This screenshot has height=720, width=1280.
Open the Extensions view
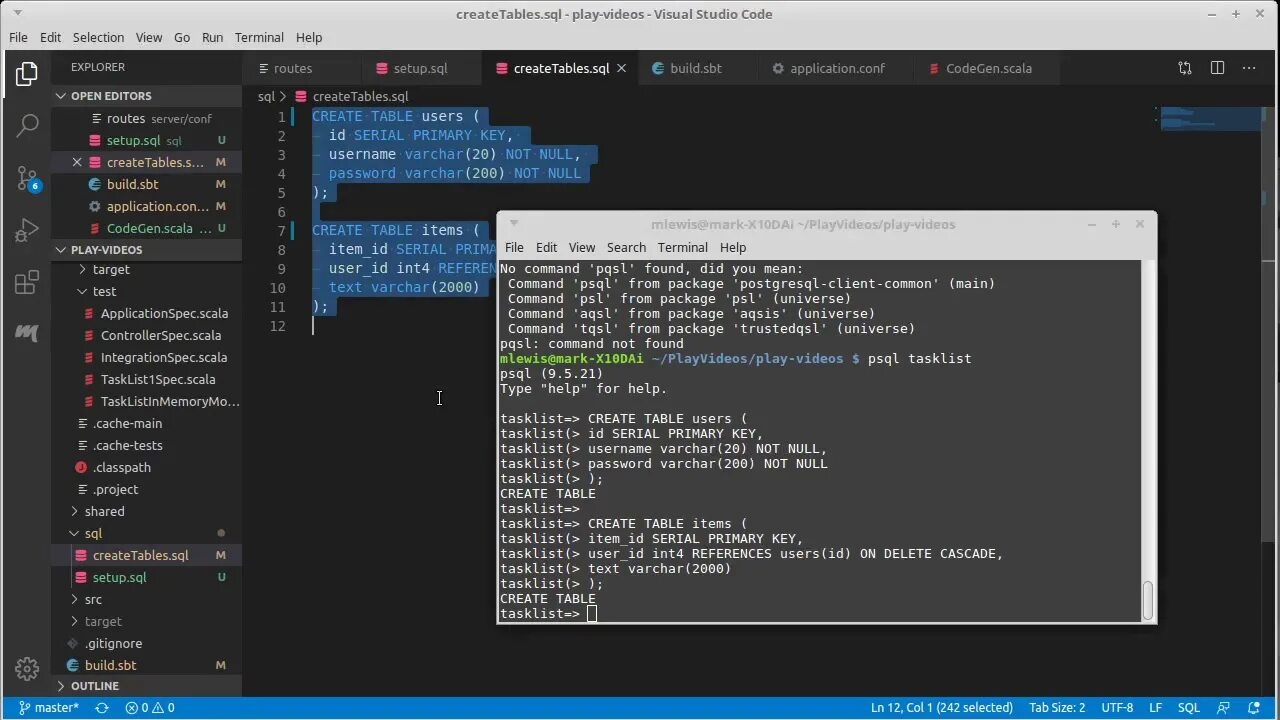click(x=27, y=283)
